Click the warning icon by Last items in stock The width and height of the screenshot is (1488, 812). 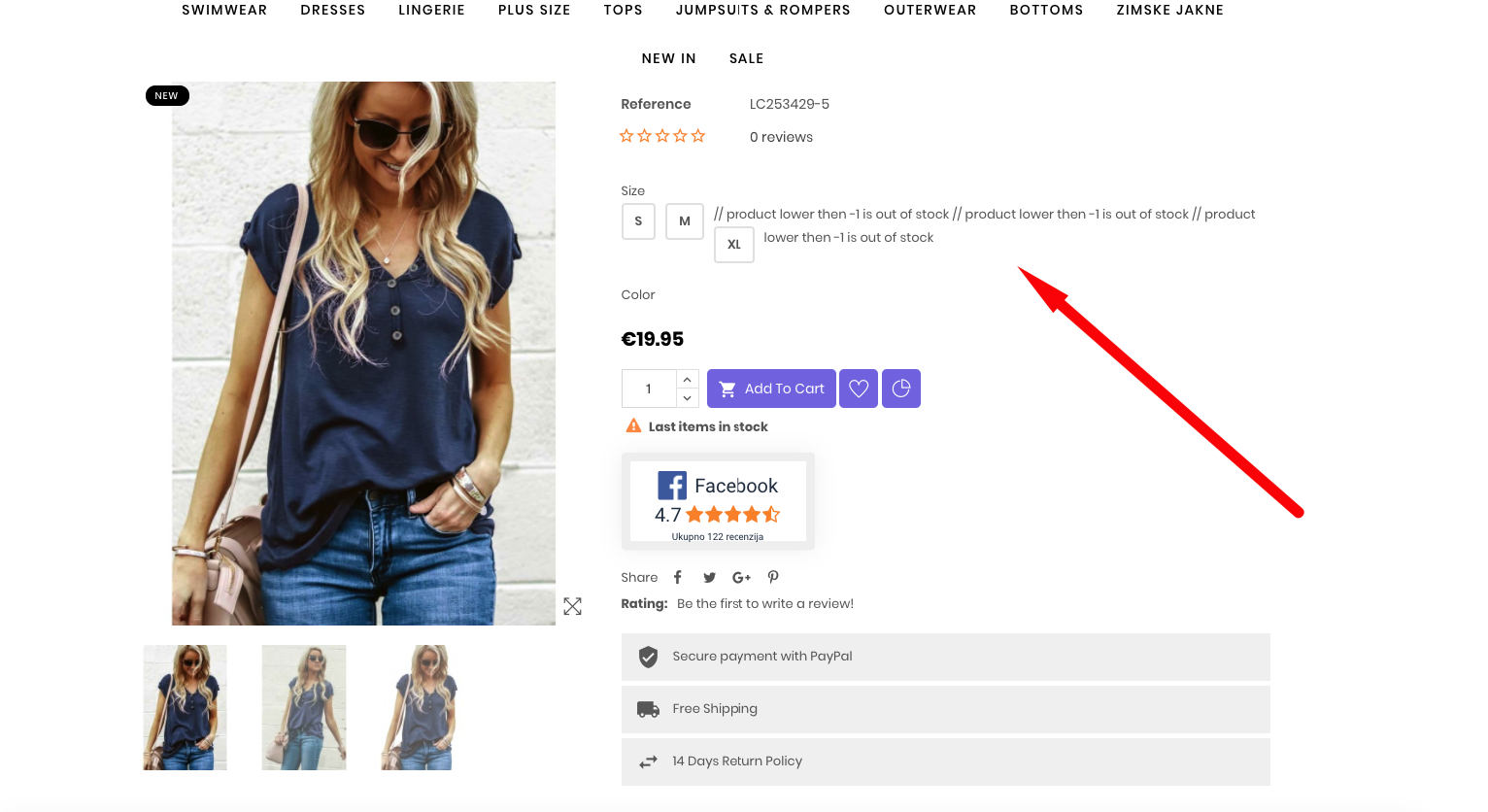click(x=633, y=425)
